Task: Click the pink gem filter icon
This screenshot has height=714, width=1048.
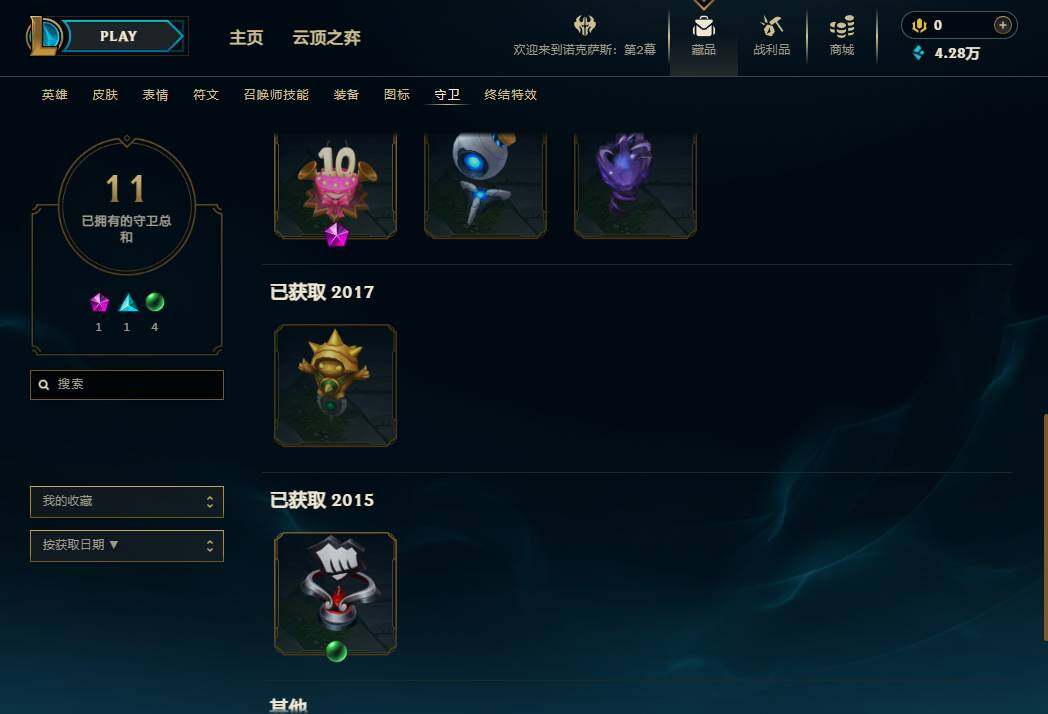Action: (100, 303)
